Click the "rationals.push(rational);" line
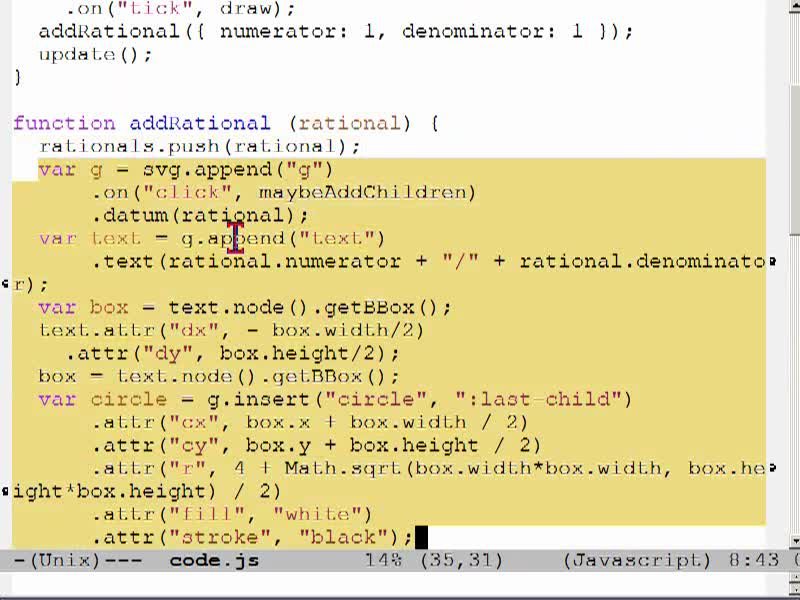 coord(199,146)
